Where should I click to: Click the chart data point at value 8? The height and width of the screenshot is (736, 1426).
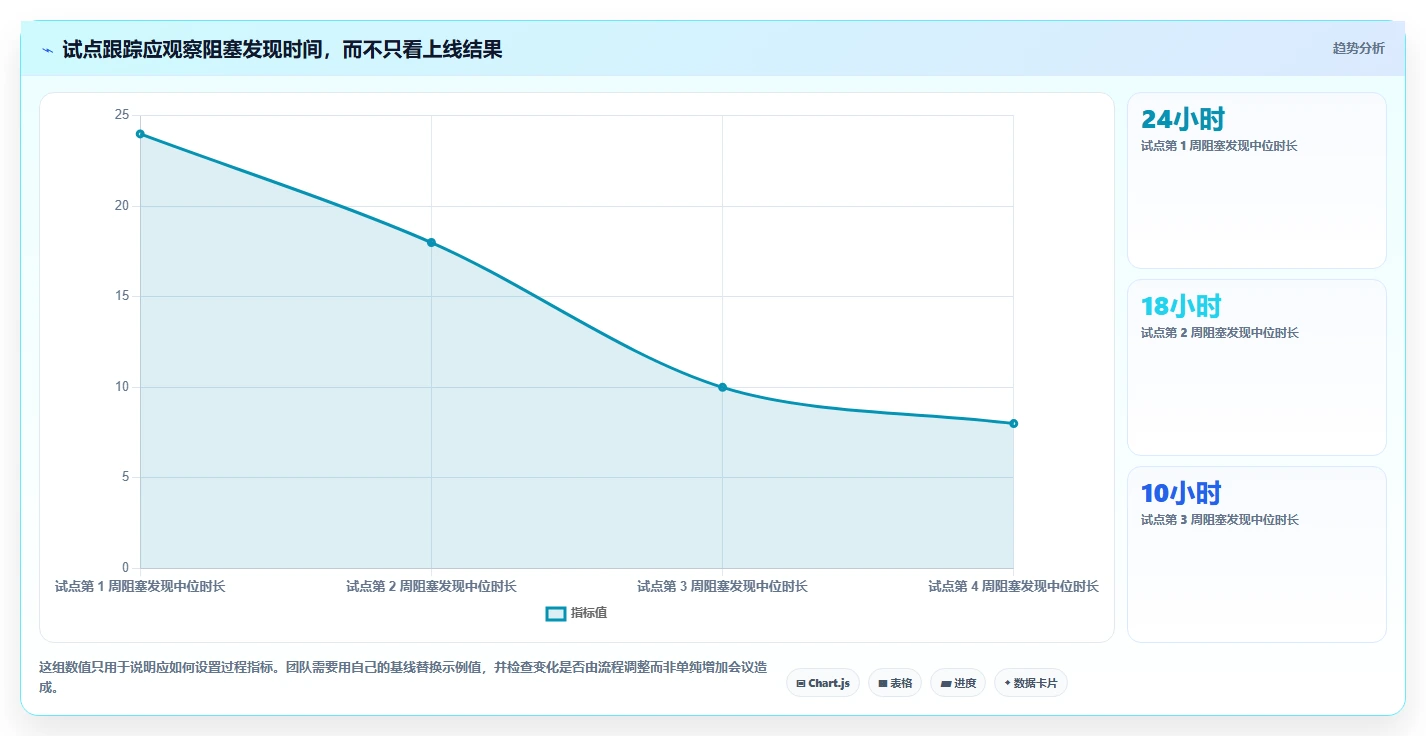pyautogui.click(x=1013, y=423)
